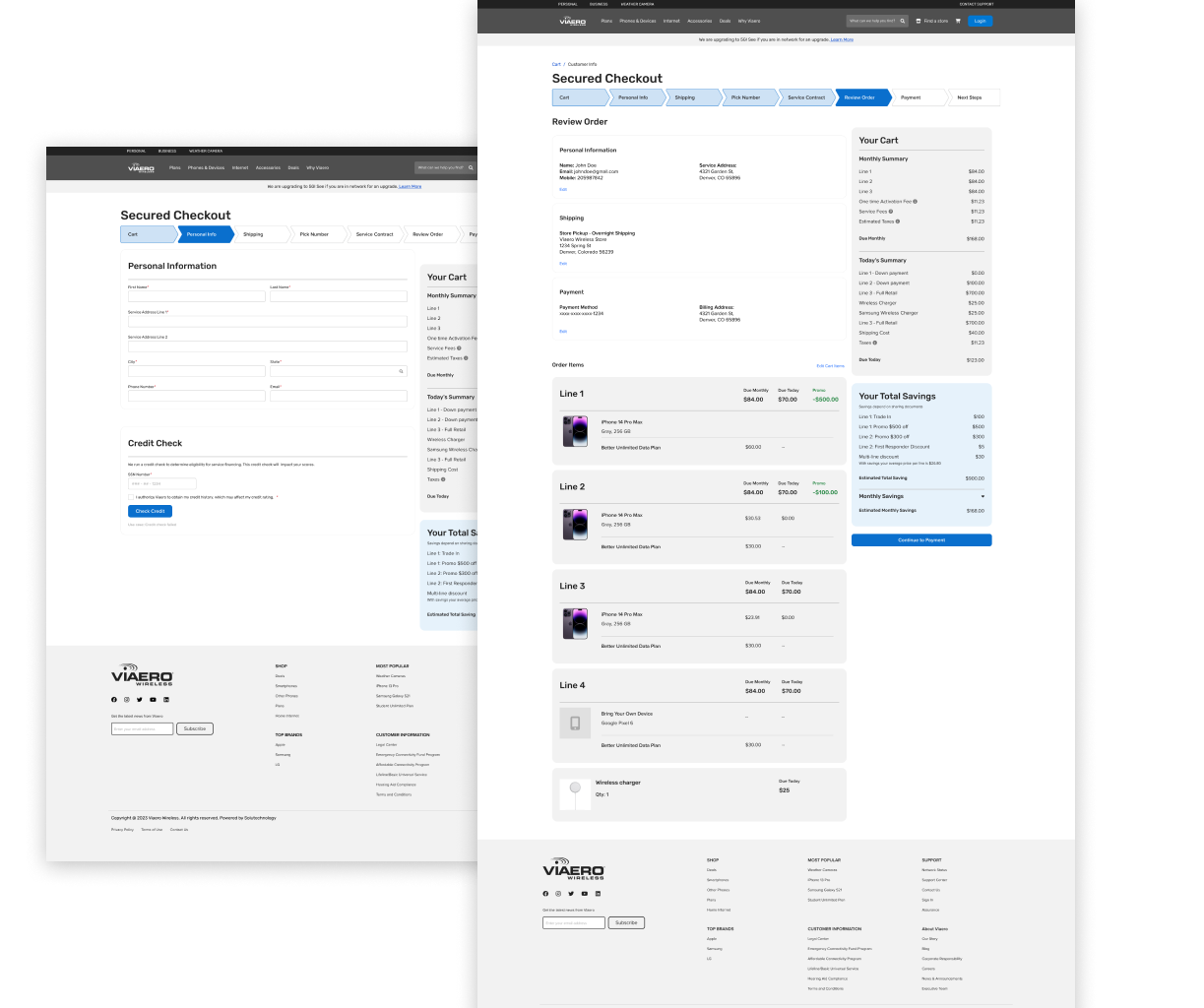Click the Service Address Line 1 field

[268, 321]
